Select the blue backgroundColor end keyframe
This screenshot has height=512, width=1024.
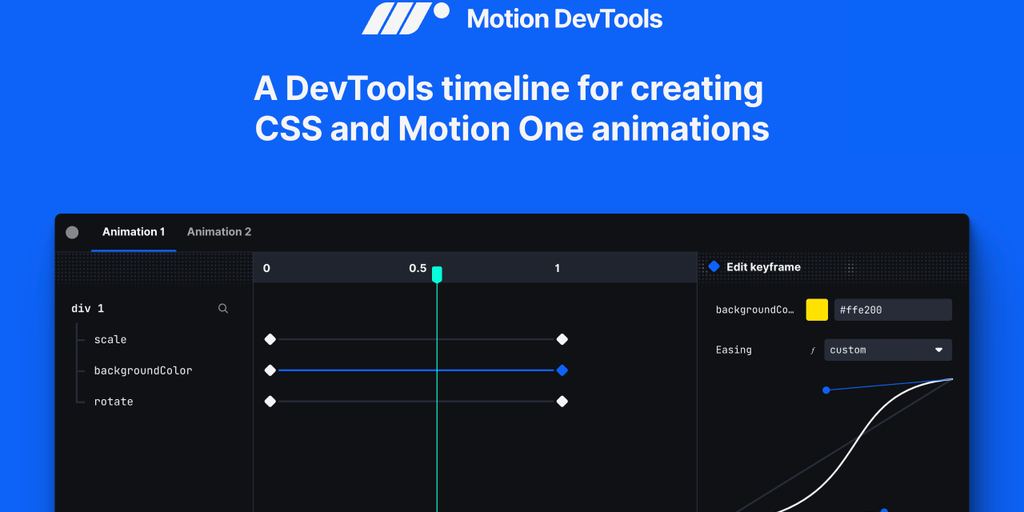coord(562,370)
